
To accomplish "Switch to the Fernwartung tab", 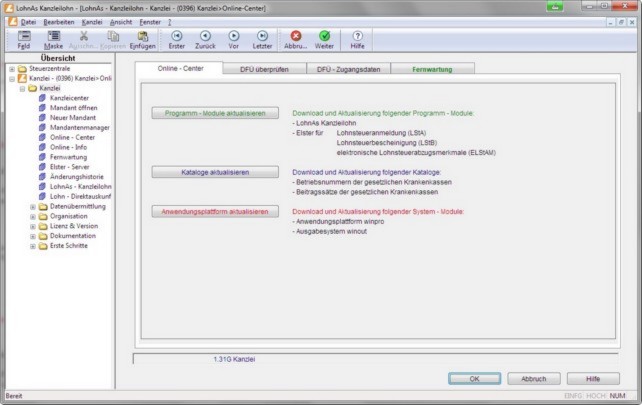I will pyautogui.click(x=432, y=69).
